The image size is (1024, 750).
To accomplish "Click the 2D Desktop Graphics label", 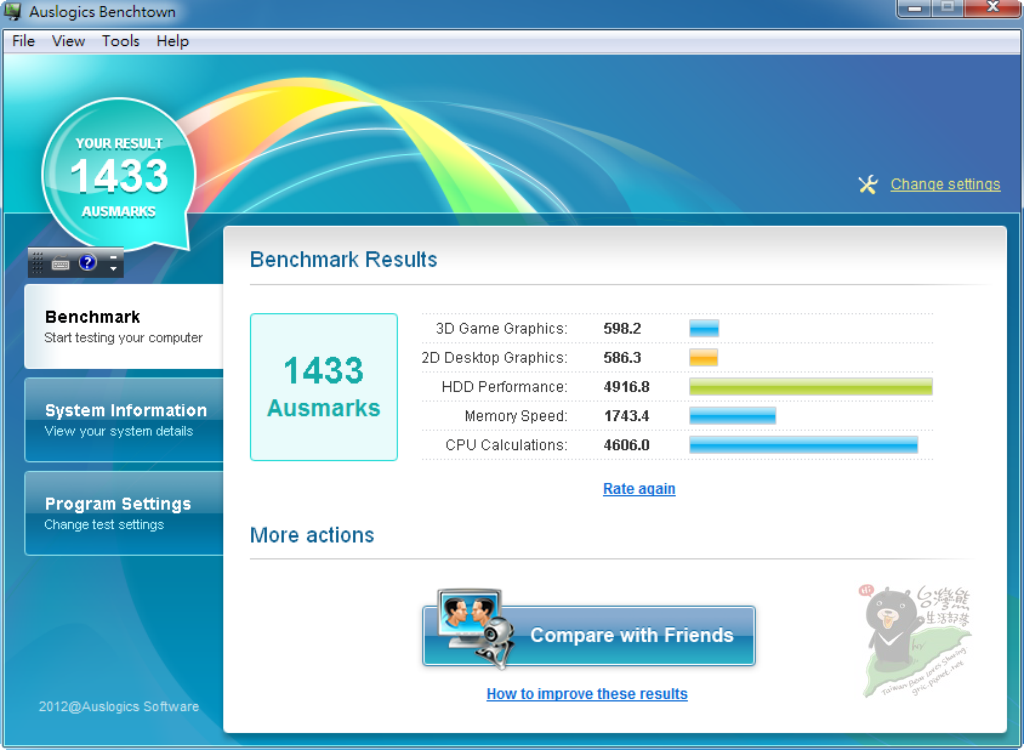I will (494, 358).
